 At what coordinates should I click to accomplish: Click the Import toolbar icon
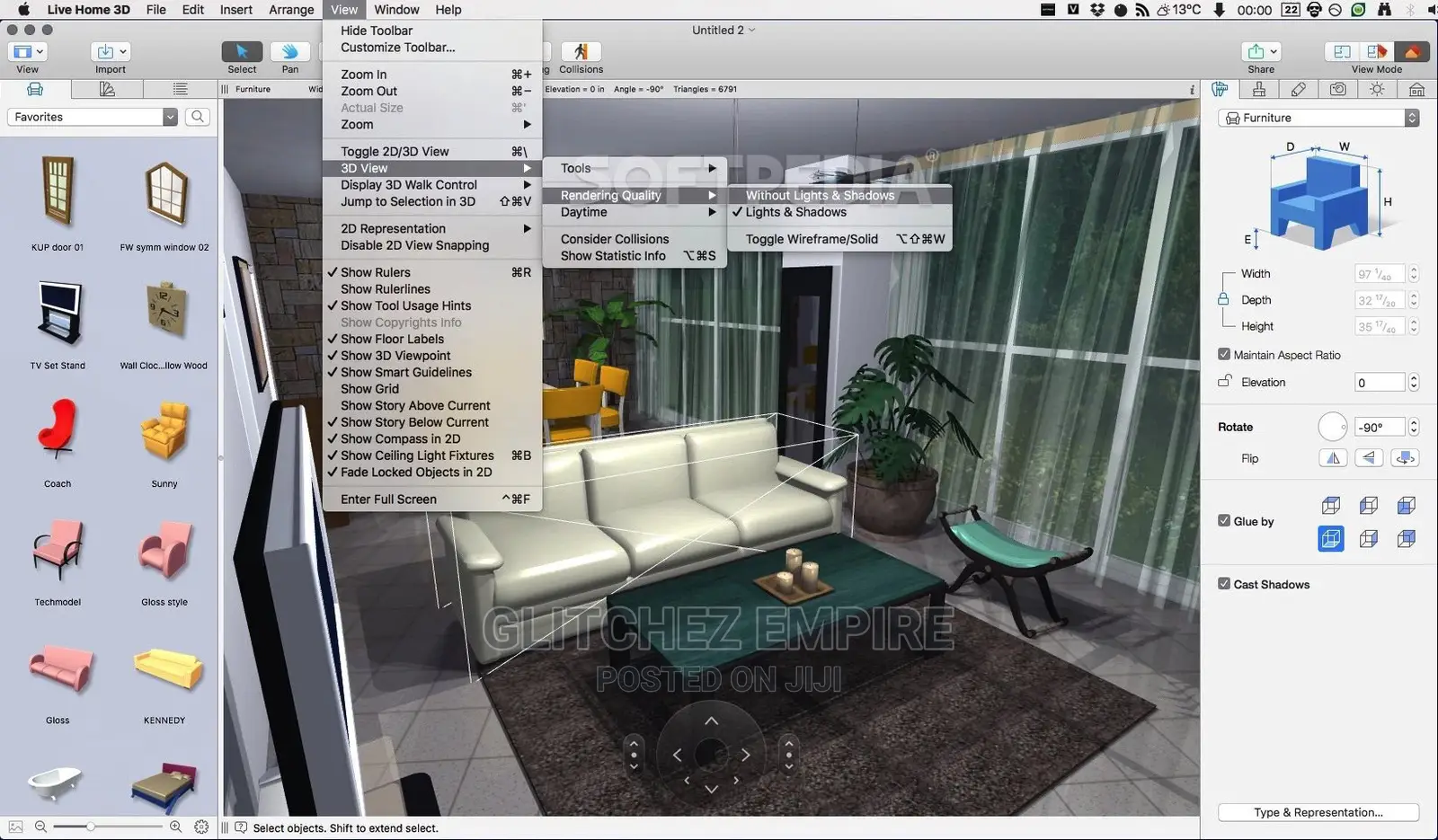tap(111, 52)
